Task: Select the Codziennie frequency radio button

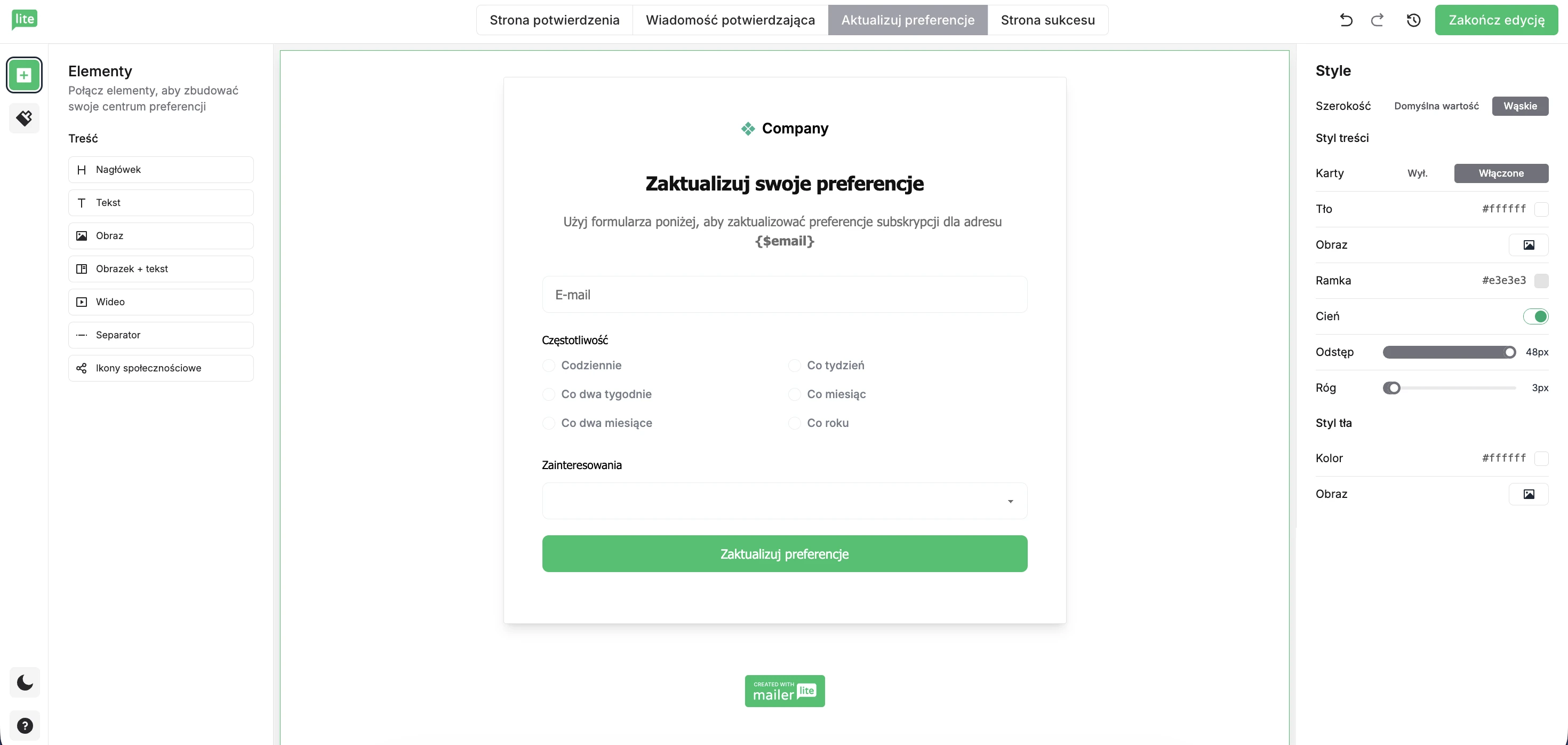Action: (548, 366)
